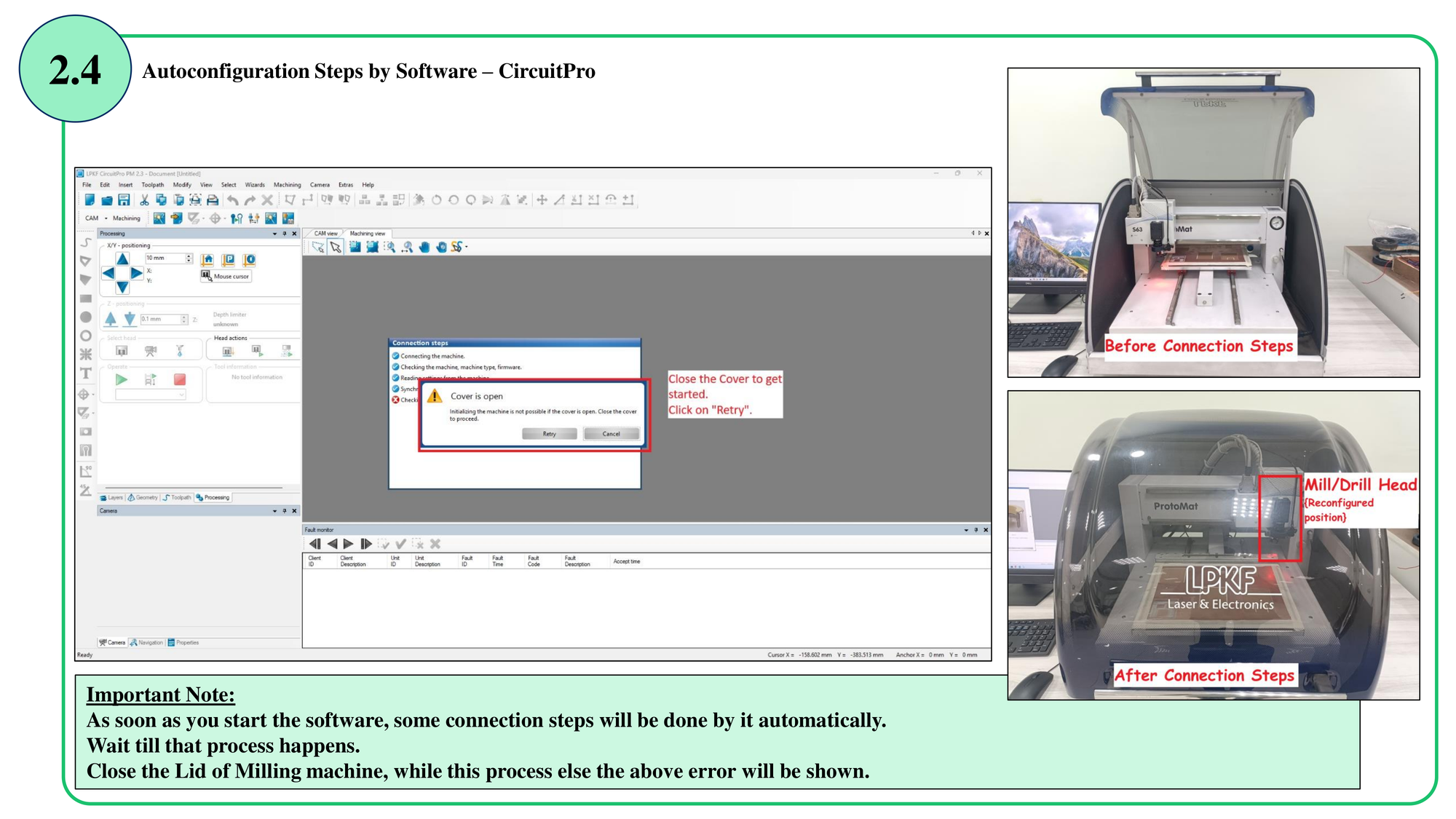Click the Fault Code column header
Viewport: 1456px width, 819px height.
[x=534, y=561]
